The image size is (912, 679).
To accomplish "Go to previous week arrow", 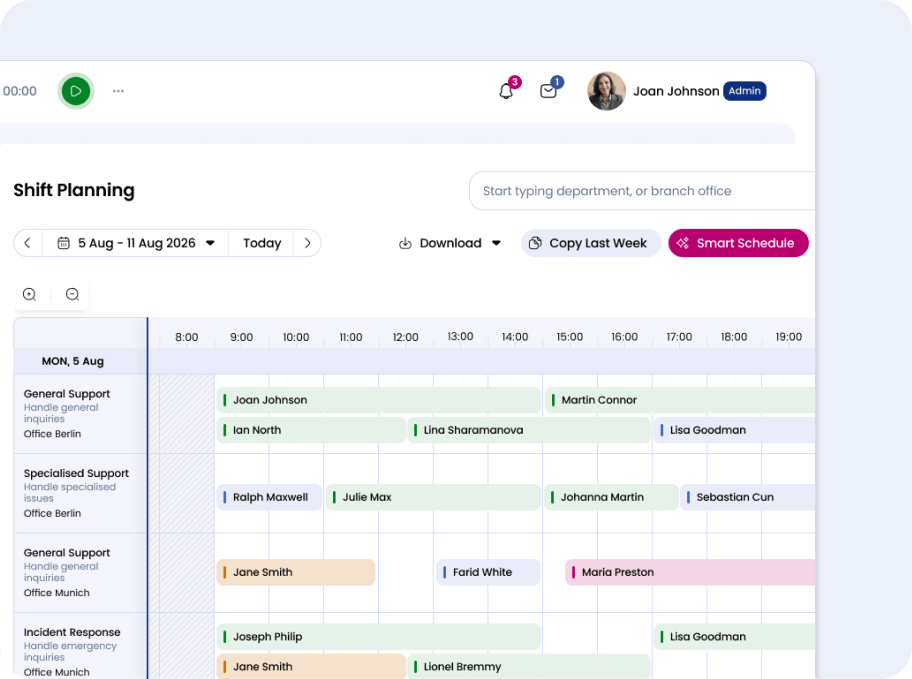I will [28, 243].
